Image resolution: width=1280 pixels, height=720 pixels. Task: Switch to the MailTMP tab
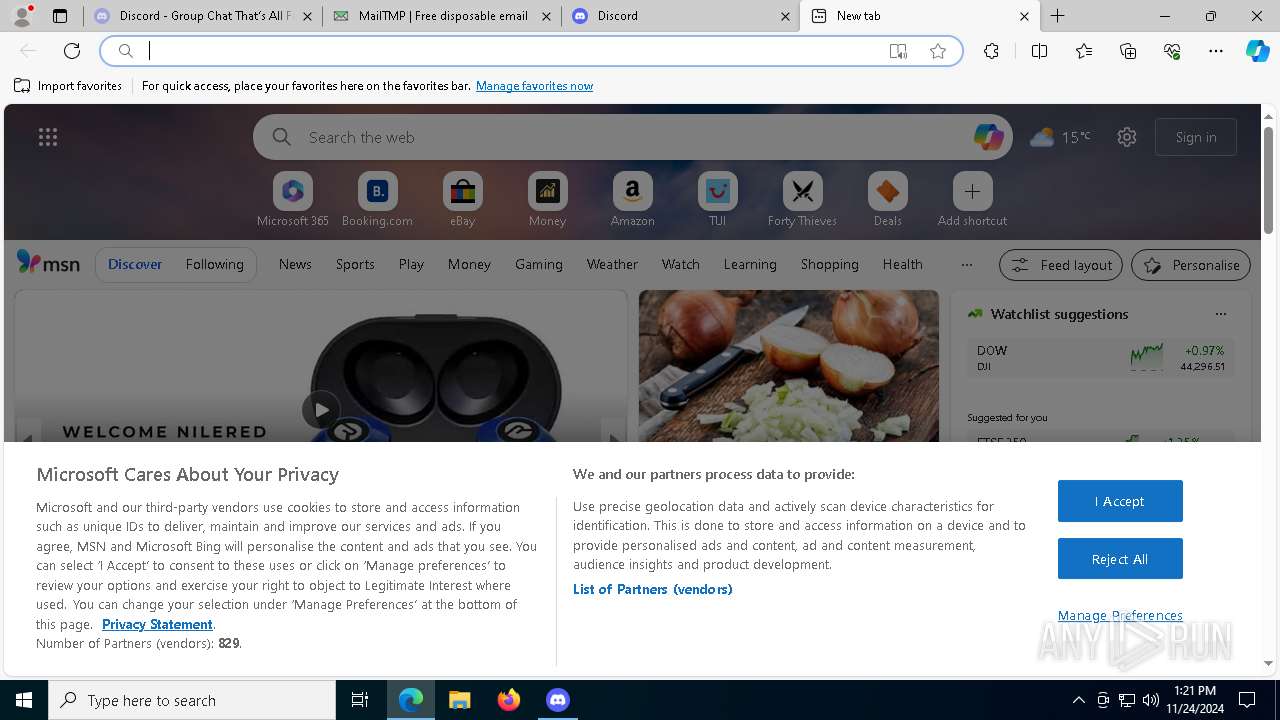click(441, 16)
